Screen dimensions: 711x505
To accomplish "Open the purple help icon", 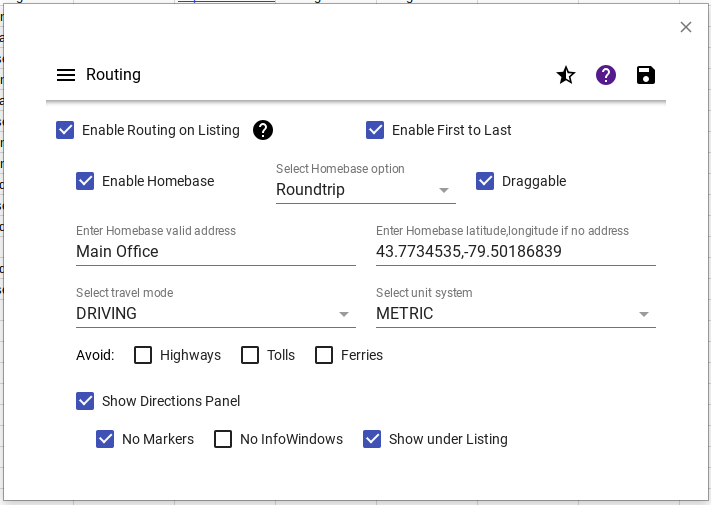I will pyautogui.click(x=606, y=75).
